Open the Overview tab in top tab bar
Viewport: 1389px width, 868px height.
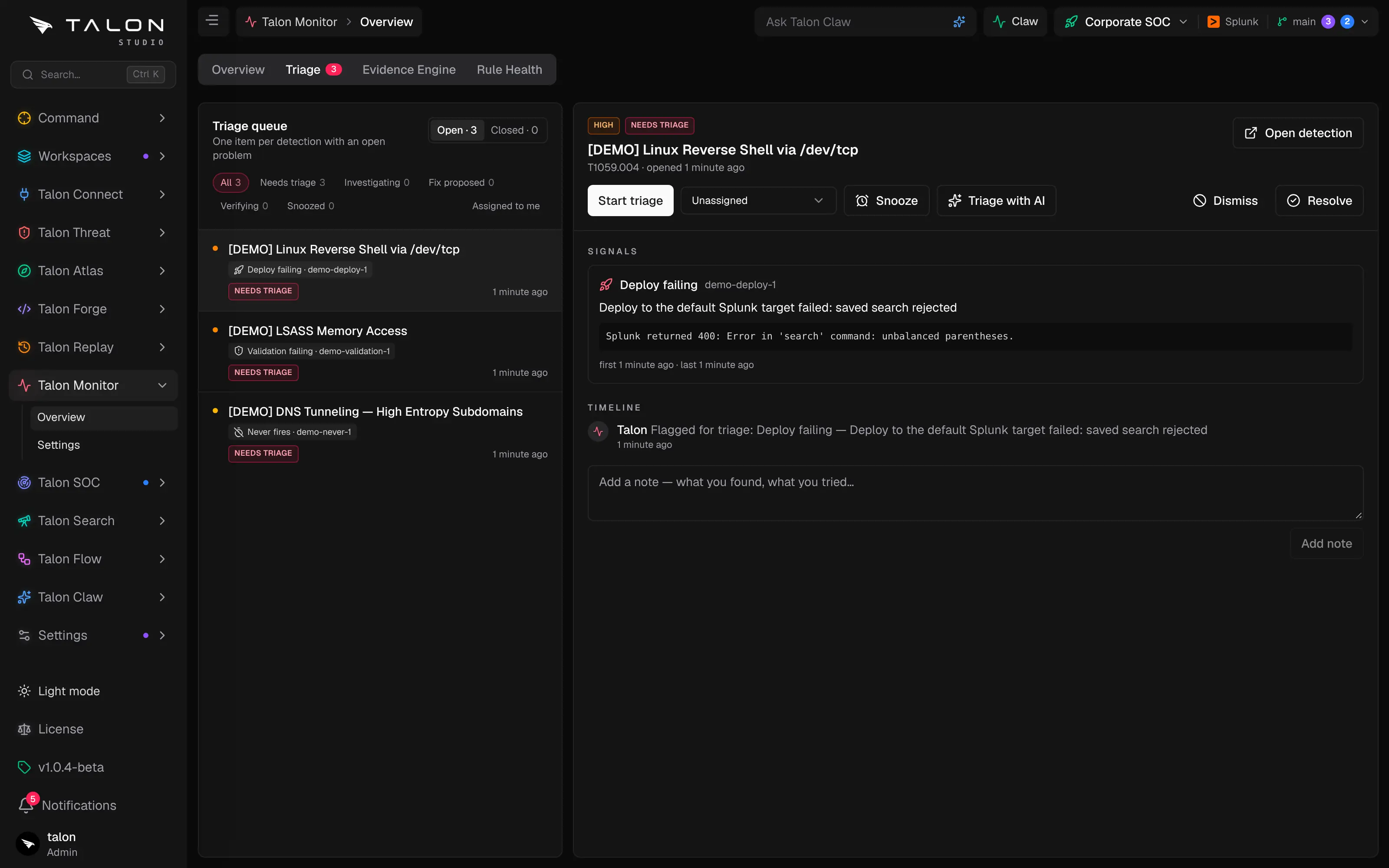pos(237,69)
